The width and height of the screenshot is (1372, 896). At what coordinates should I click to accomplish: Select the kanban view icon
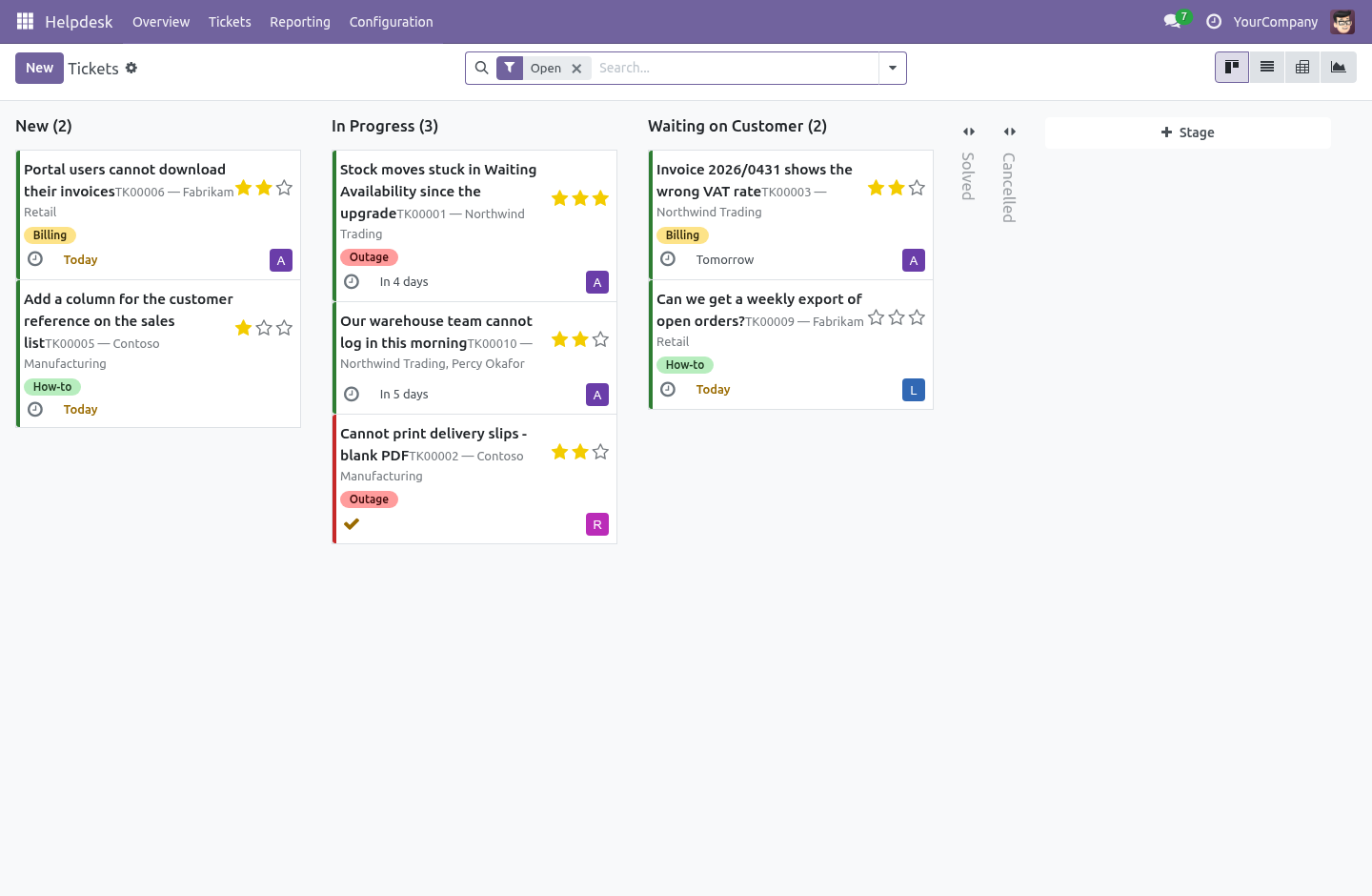click(1232, 68)
